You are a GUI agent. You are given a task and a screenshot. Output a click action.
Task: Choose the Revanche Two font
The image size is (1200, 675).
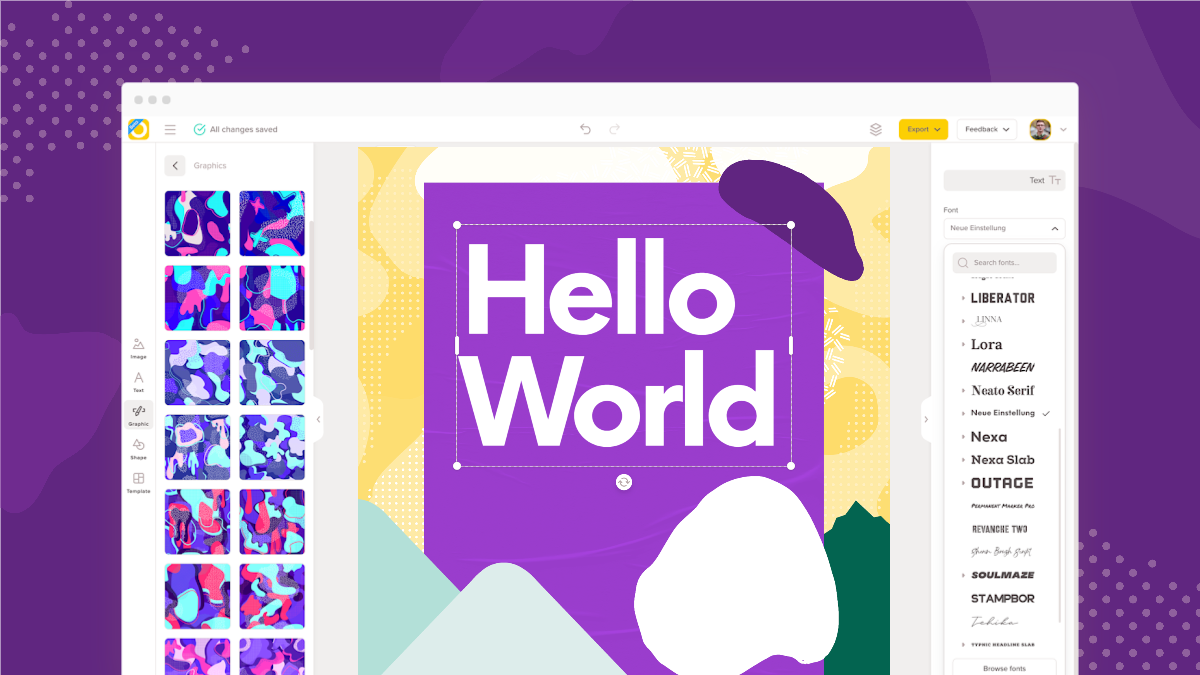[1000, 529]
